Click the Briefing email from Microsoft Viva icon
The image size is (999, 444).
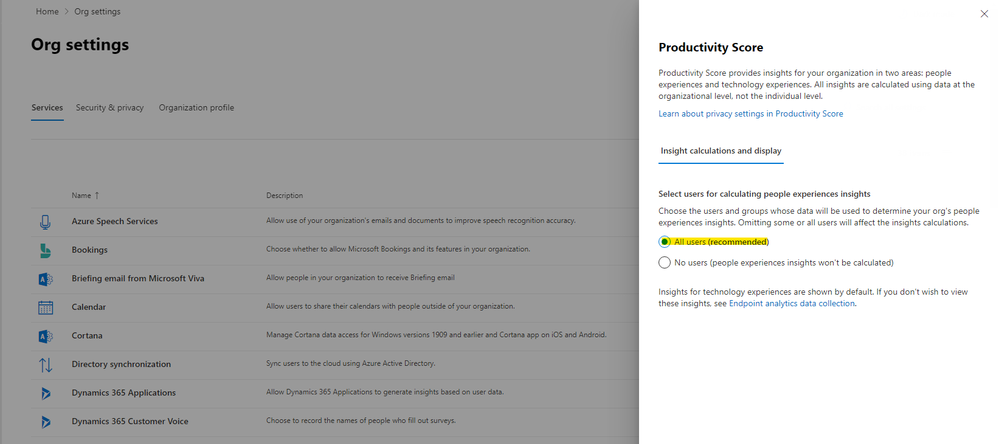[x=45, y=279]
